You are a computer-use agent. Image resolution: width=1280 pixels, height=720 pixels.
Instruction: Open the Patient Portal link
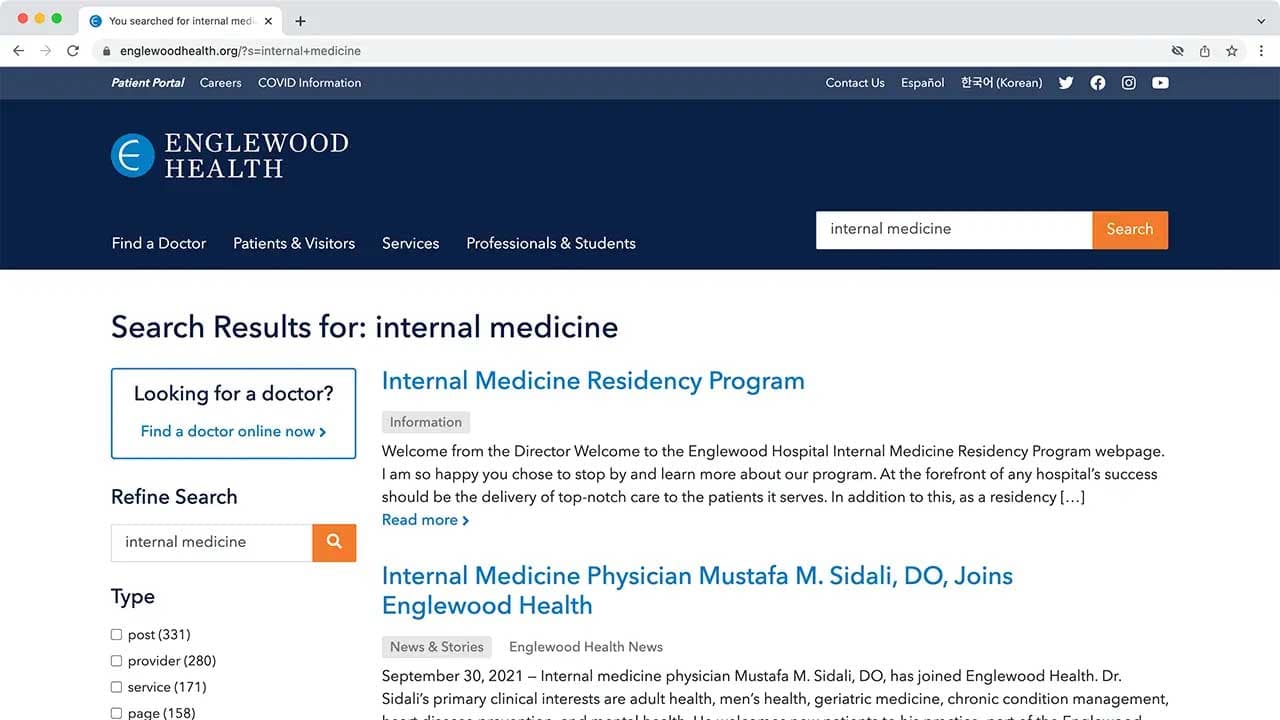(x=148, y=83)
